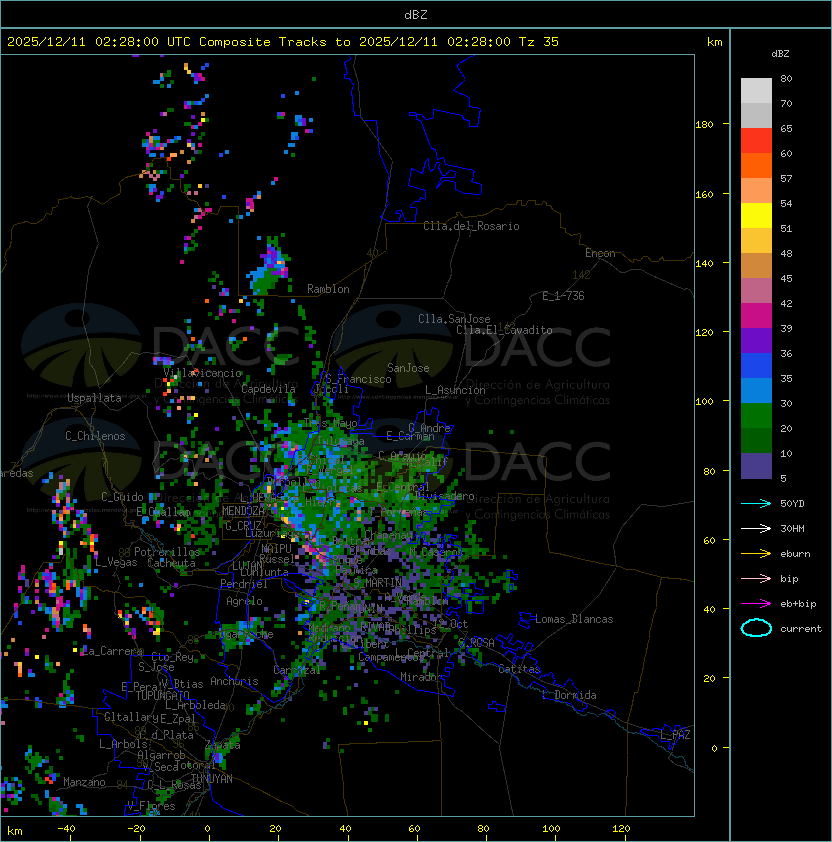Select the green 20-30 dBZ swatch
This screenshot has height=842, width=832.
click(x=756, y=415)
